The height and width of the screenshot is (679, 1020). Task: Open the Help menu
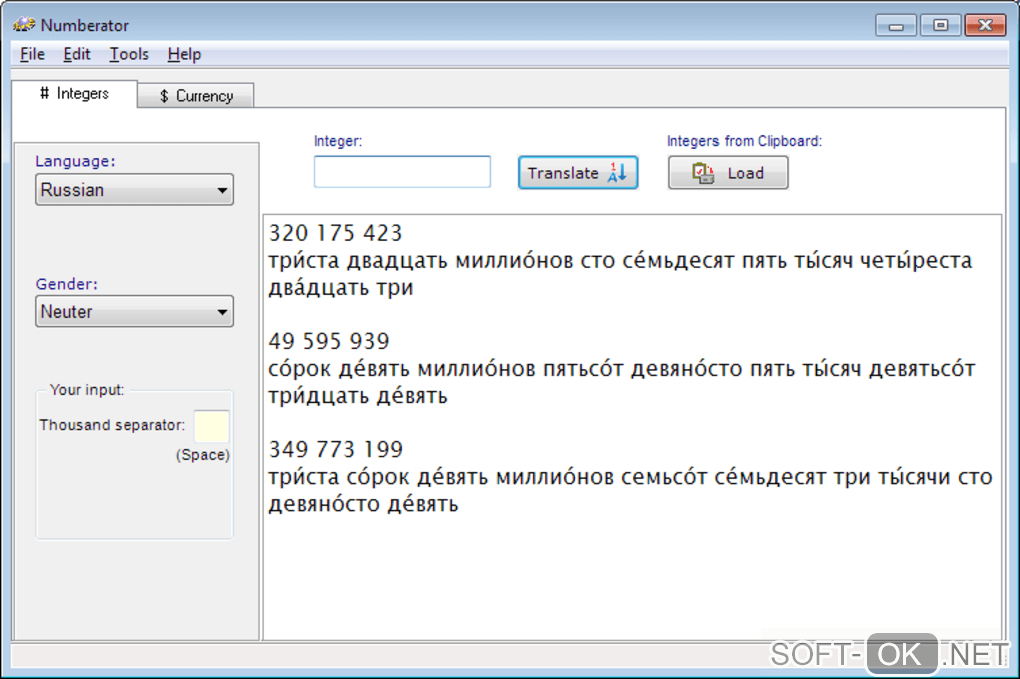tap(184, 54)
